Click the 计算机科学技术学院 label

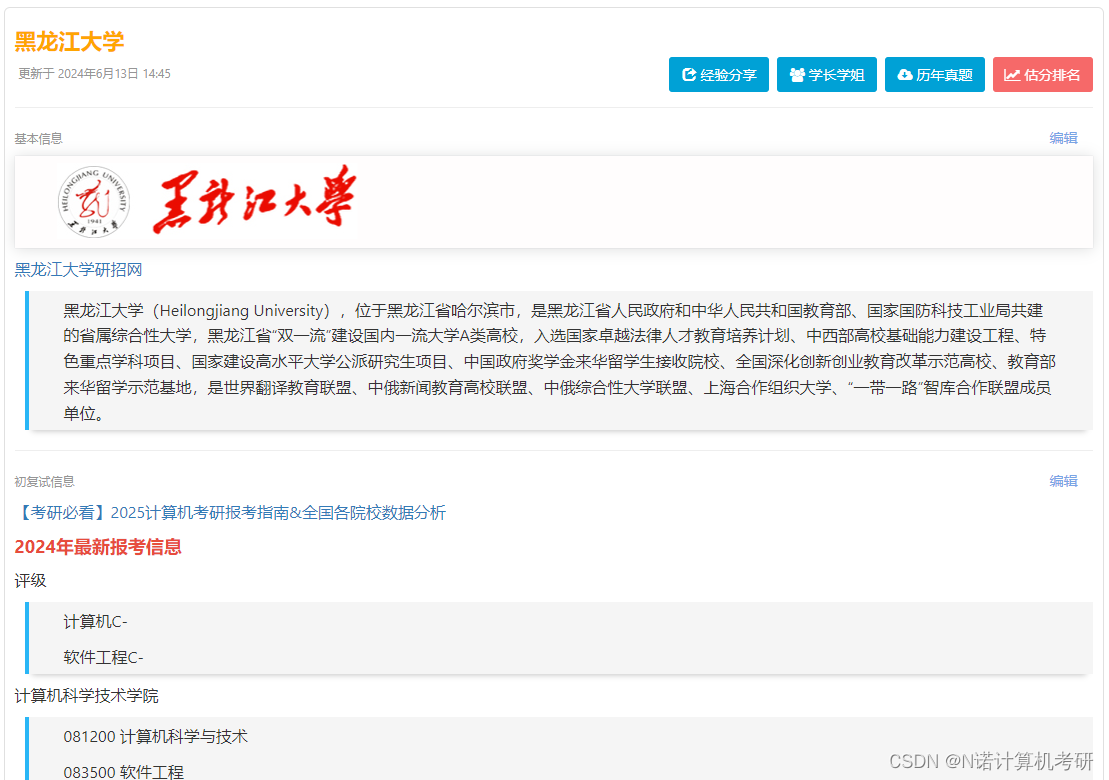coord(86,696)
